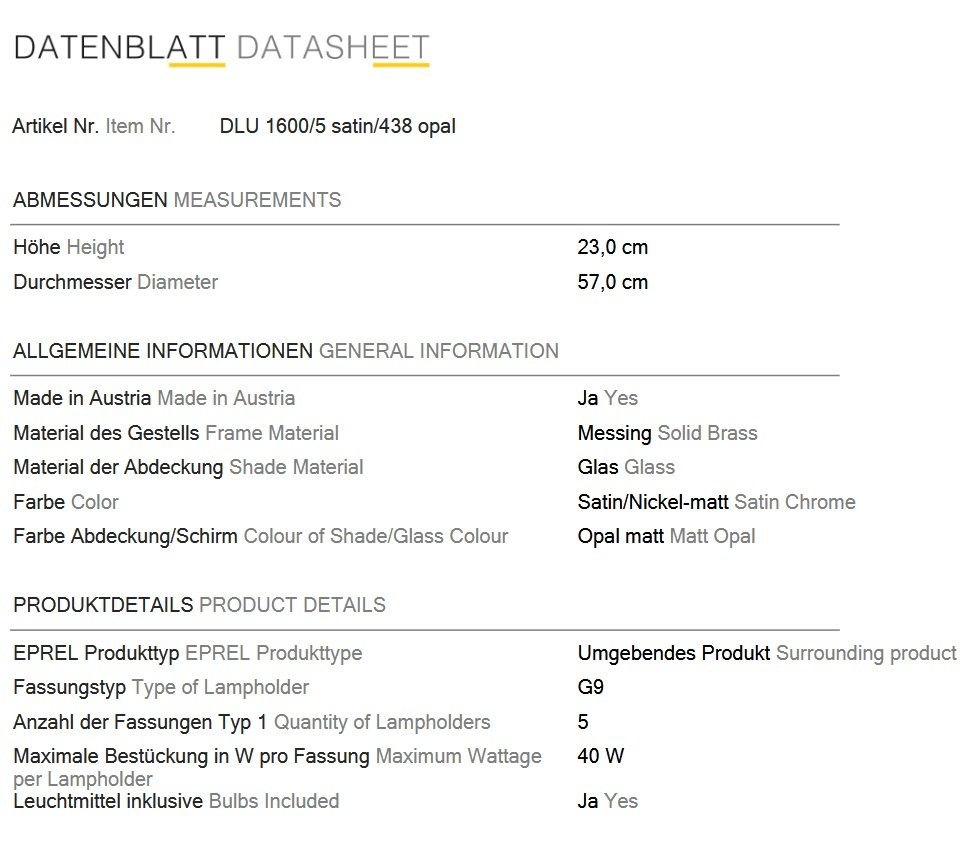Select the Satin/Nickel-matt Satin Chrome value
This screenshot has width=979, height=853.
pyautogui.click(x=717, y=502)
